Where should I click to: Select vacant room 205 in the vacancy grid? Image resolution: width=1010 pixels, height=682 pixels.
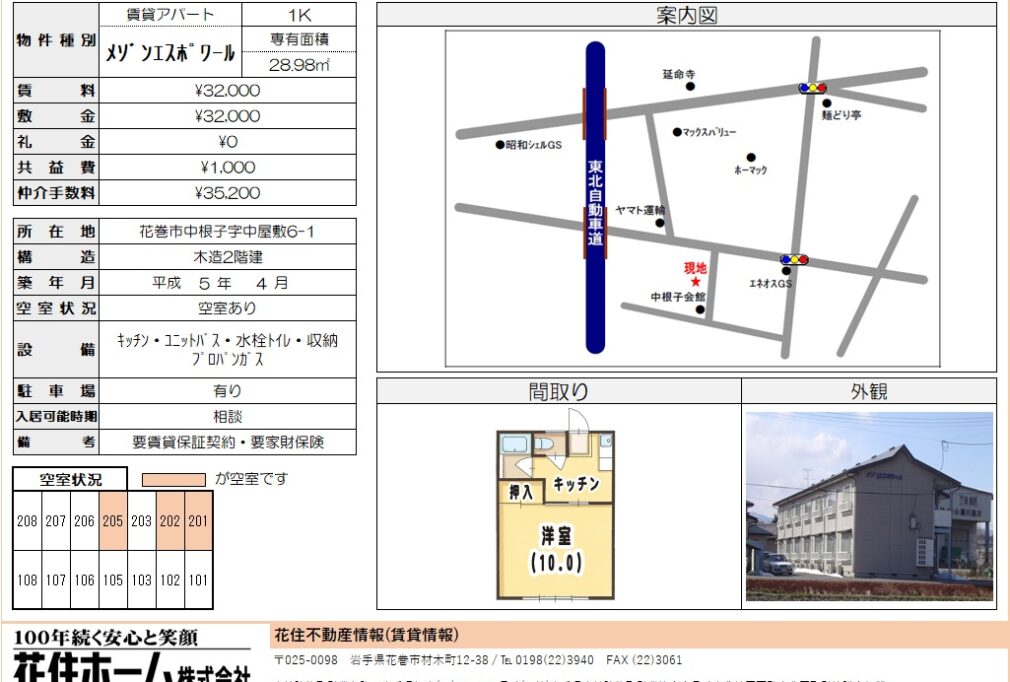pyautogui.click(x=113, y=520)
